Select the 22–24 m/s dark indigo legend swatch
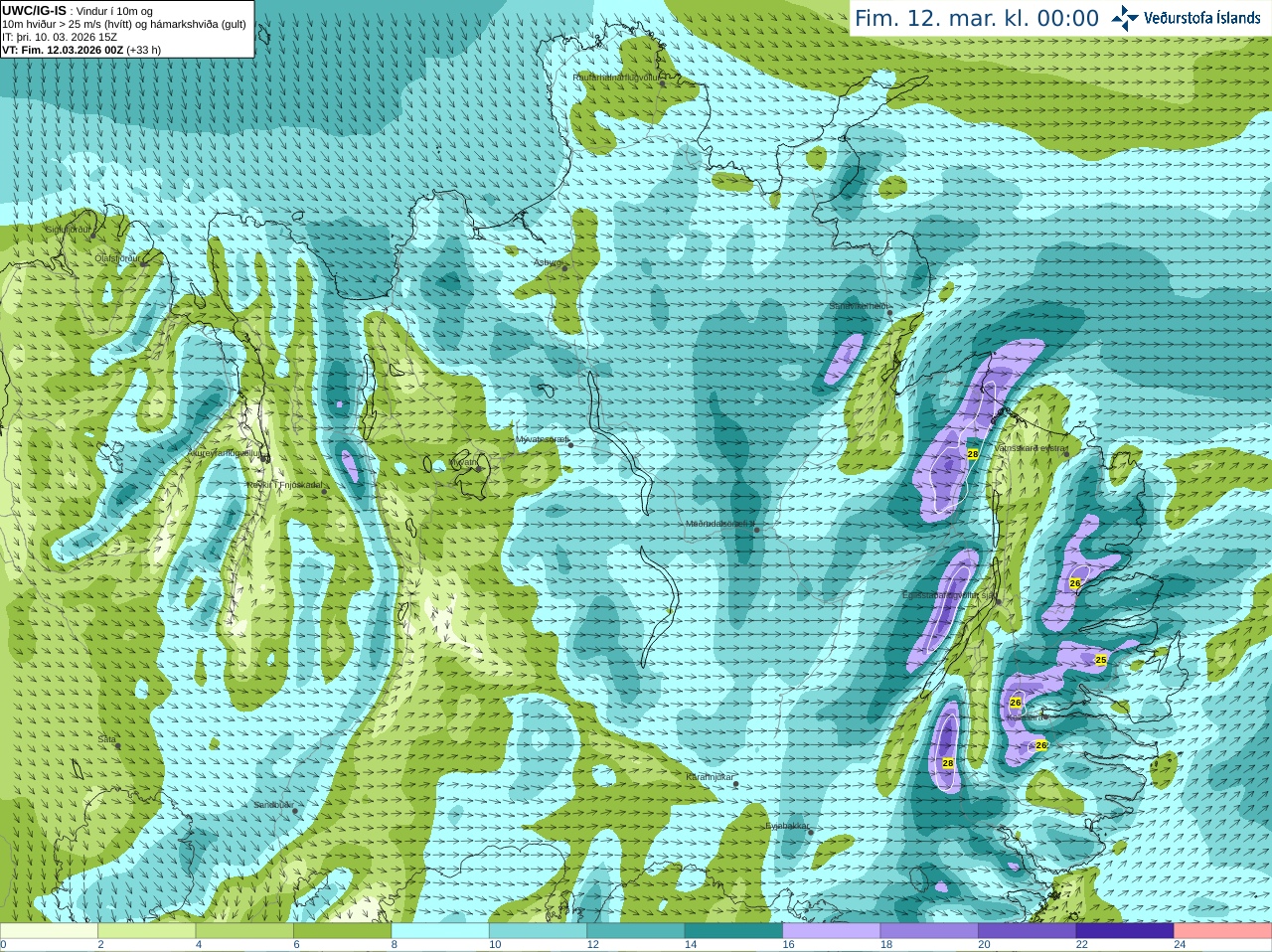 (1125, 930)
